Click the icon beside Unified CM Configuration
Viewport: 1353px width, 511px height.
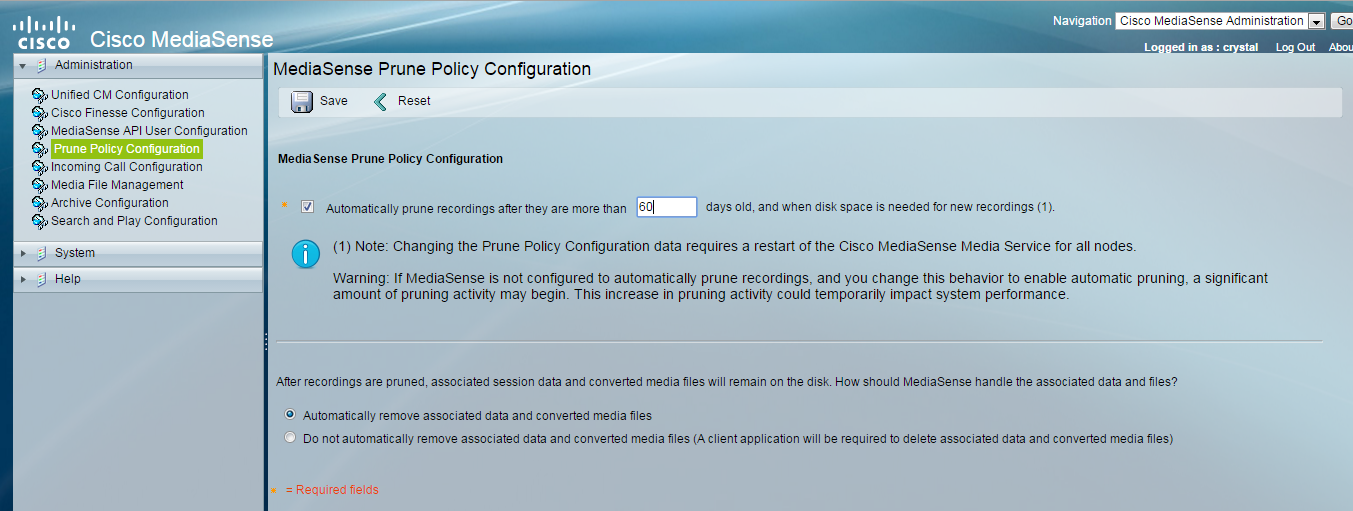[40, 96]
